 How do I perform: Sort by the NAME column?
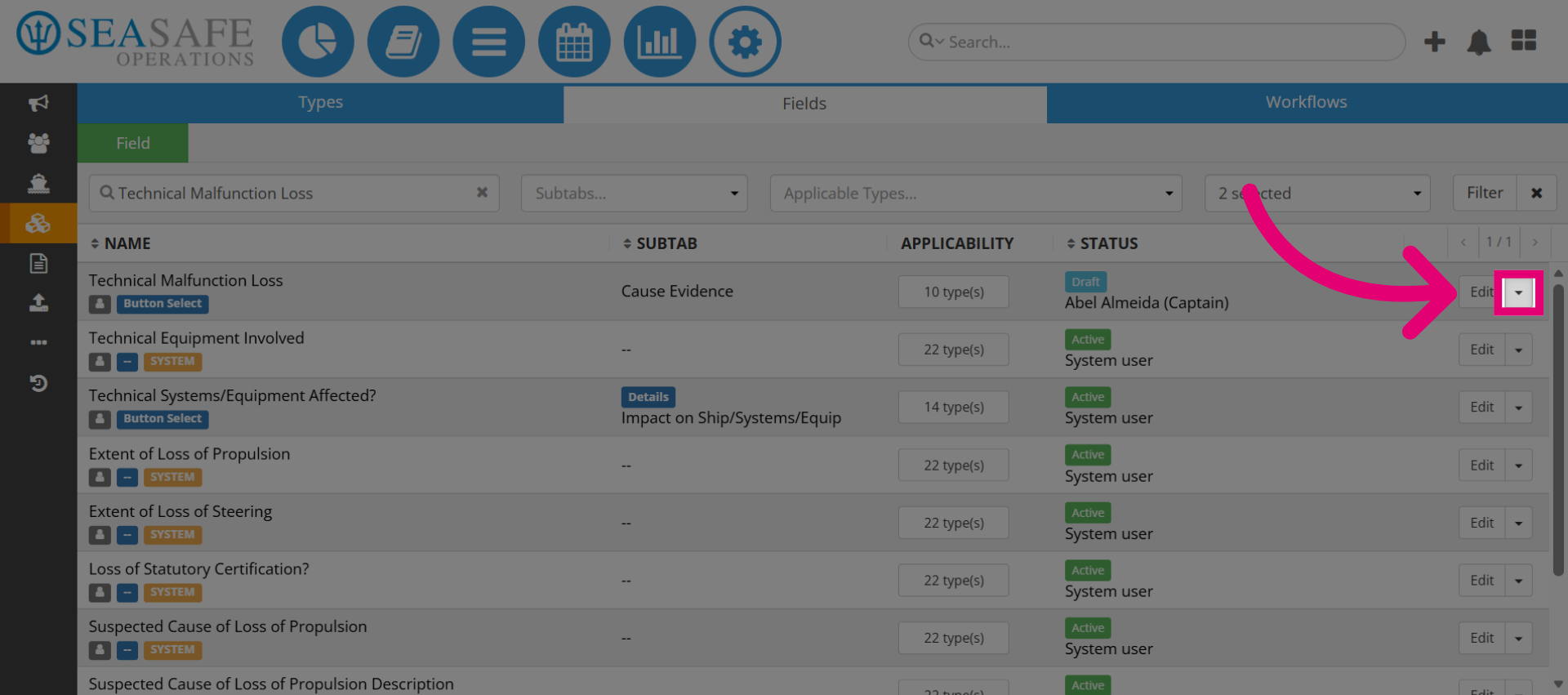120,243
